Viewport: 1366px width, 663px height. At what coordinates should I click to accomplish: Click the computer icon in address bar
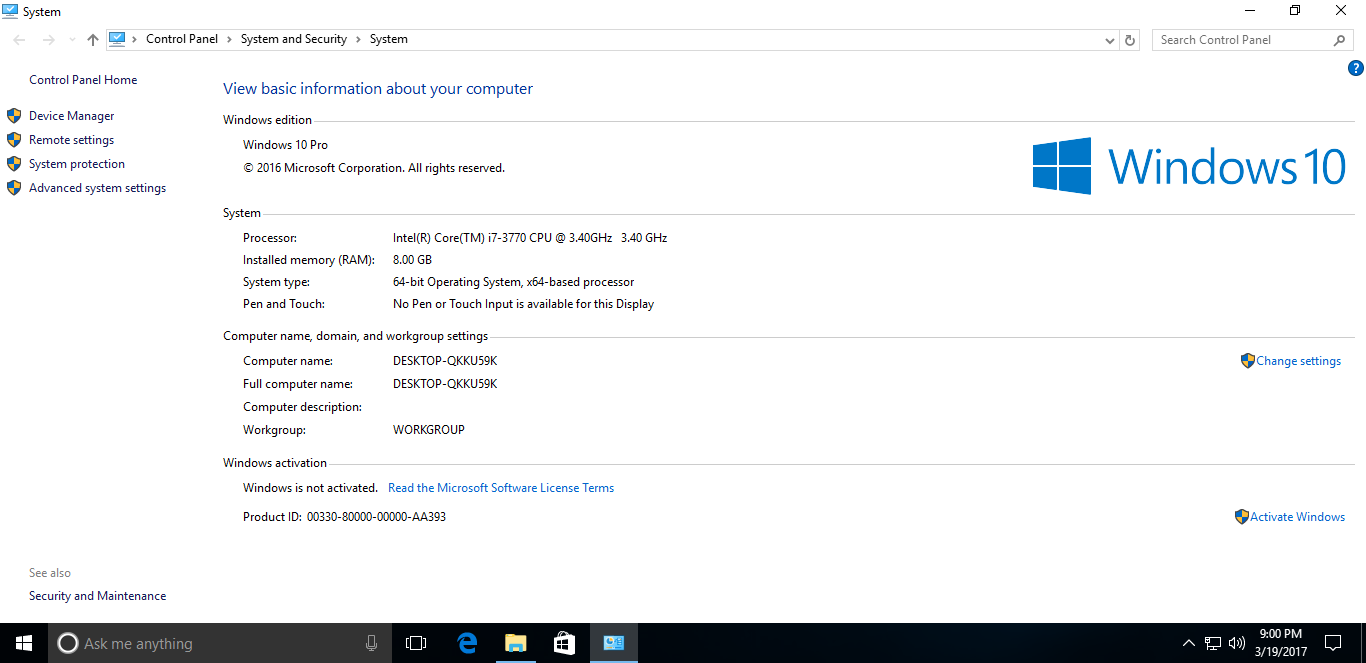click(117, 39)
